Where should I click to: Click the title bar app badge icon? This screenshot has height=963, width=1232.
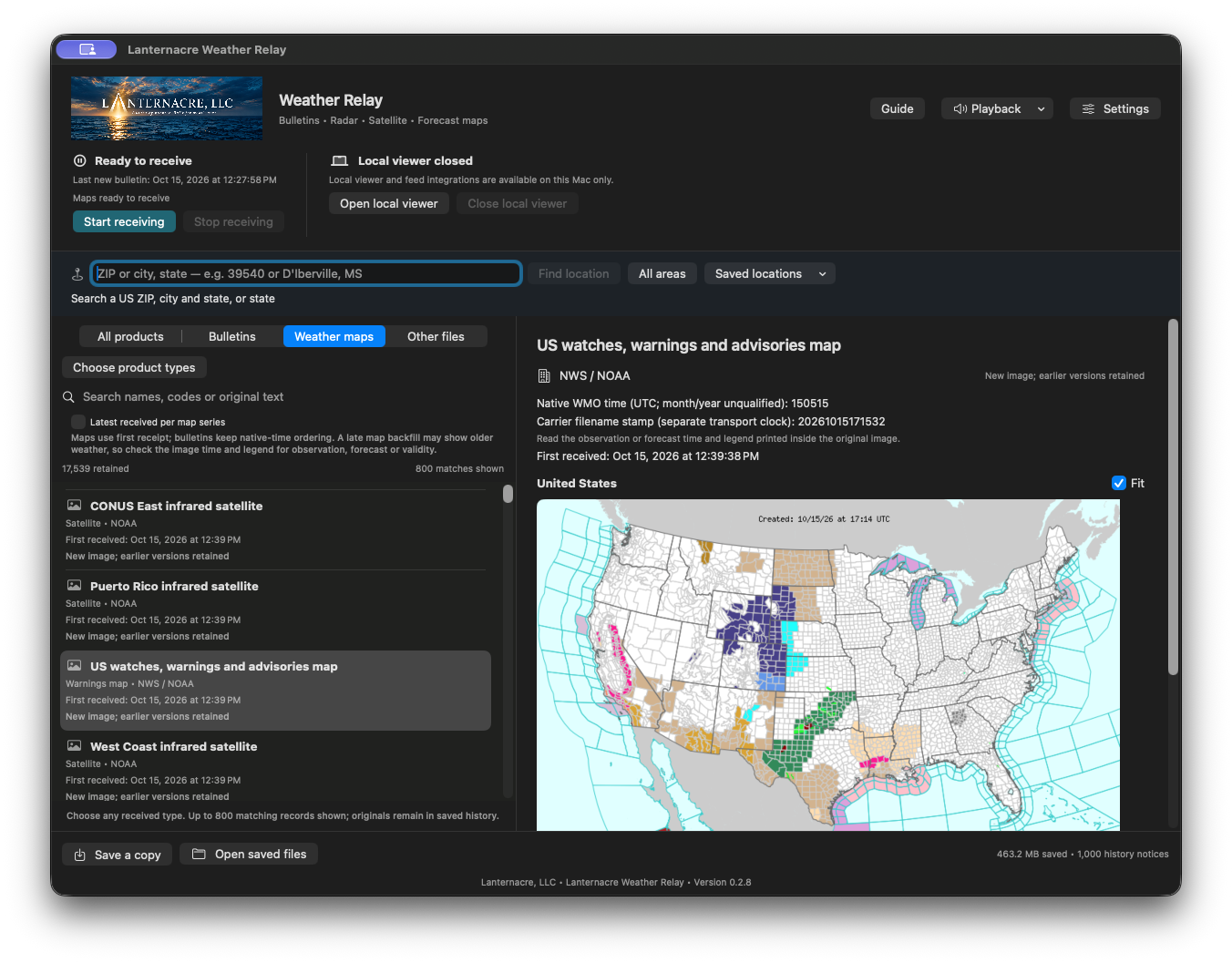click(x=87, y=49)
